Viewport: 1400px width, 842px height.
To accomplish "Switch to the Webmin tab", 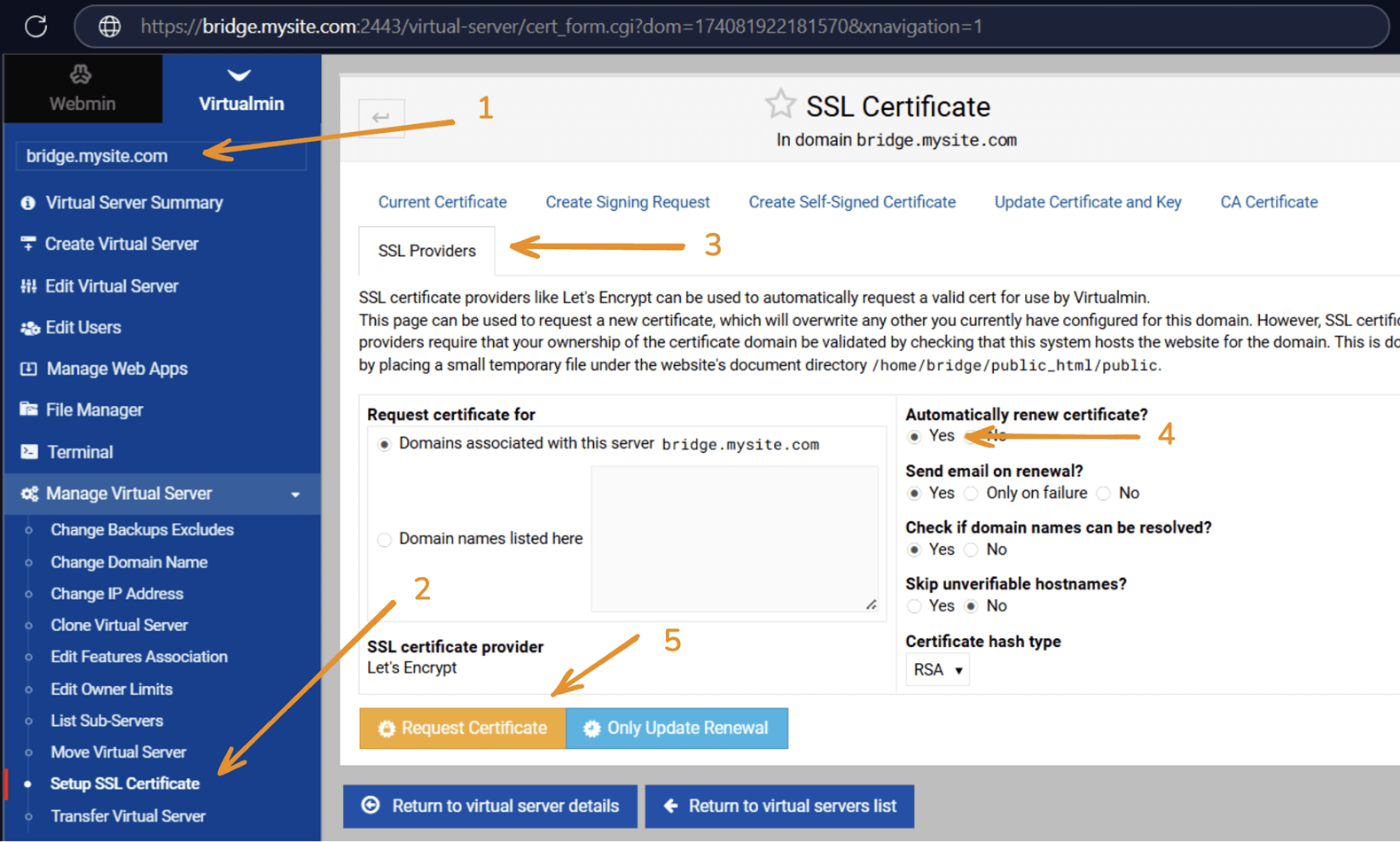I will point(82,89).
